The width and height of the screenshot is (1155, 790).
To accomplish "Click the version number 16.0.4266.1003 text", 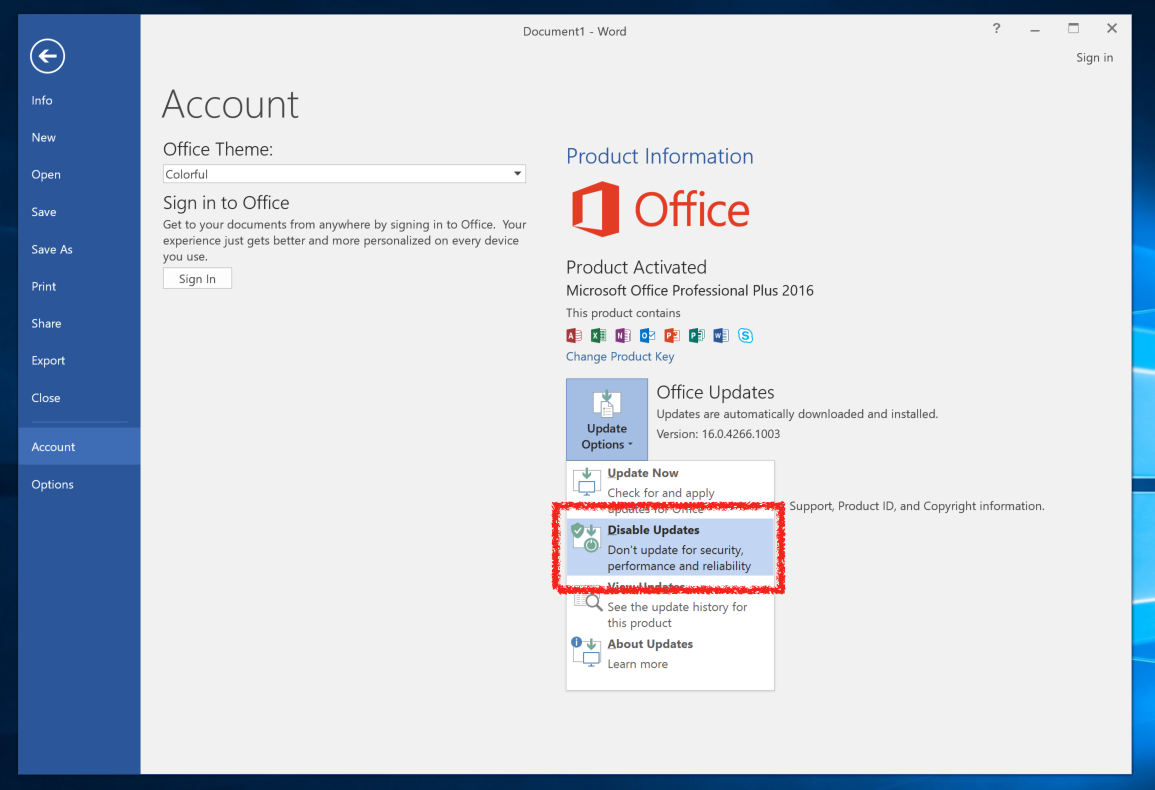I will pyautogui.click(x=740, y=434).
